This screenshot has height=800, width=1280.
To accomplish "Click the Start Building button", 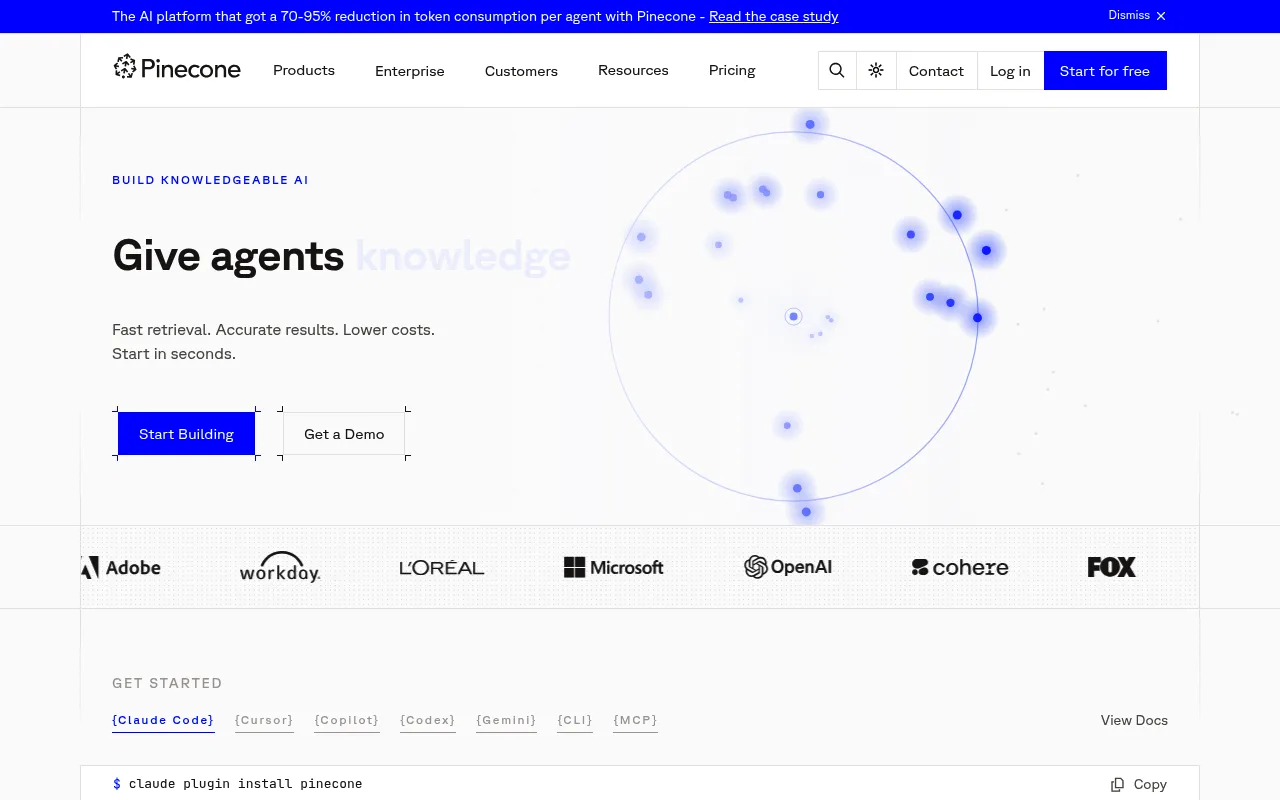I will pyautogui.click(x=186, y=434).
